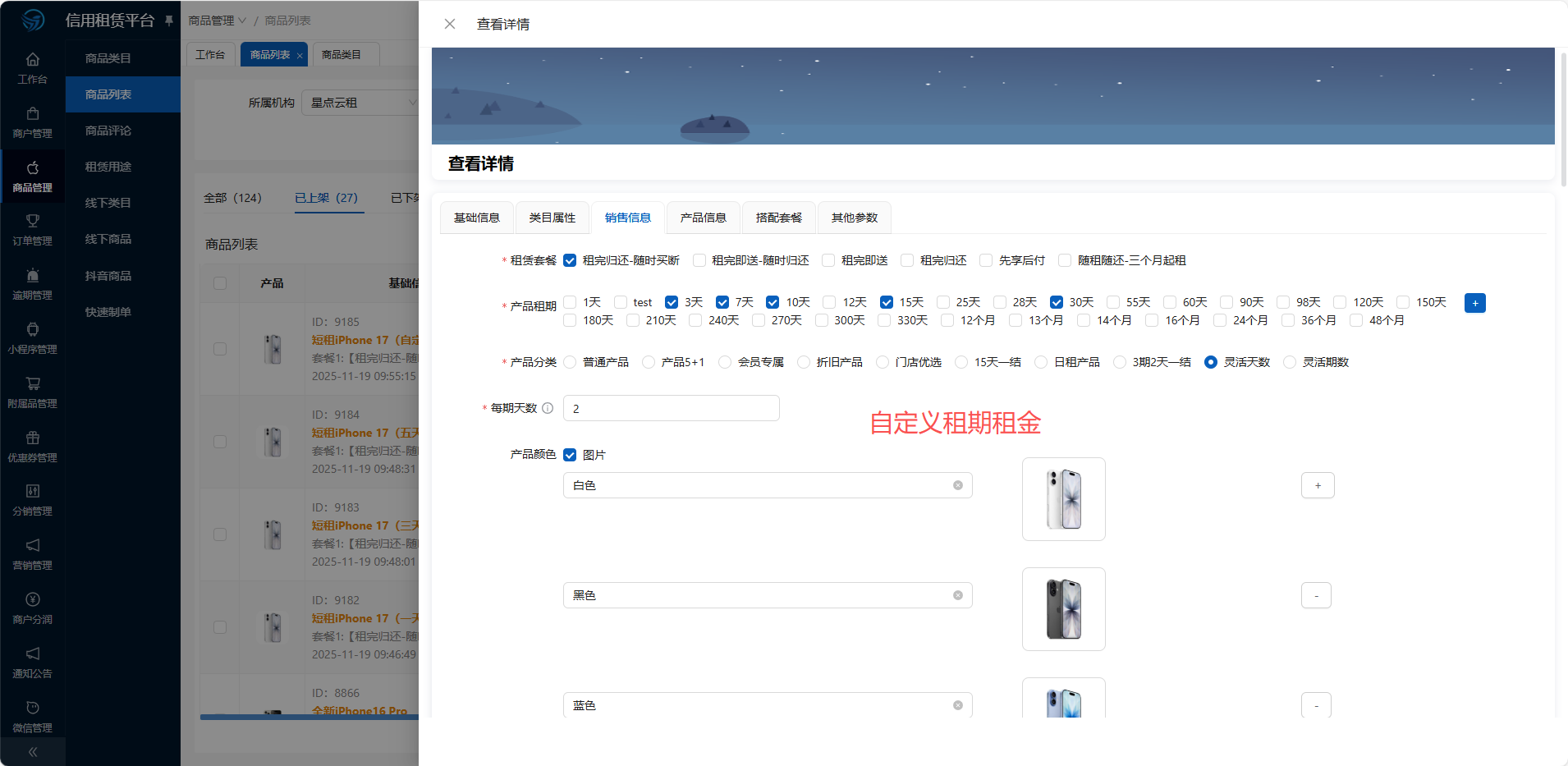Check the 60天 rental period checkbox
Screen dimensions: 1568x766
(x=1170, y=302)
